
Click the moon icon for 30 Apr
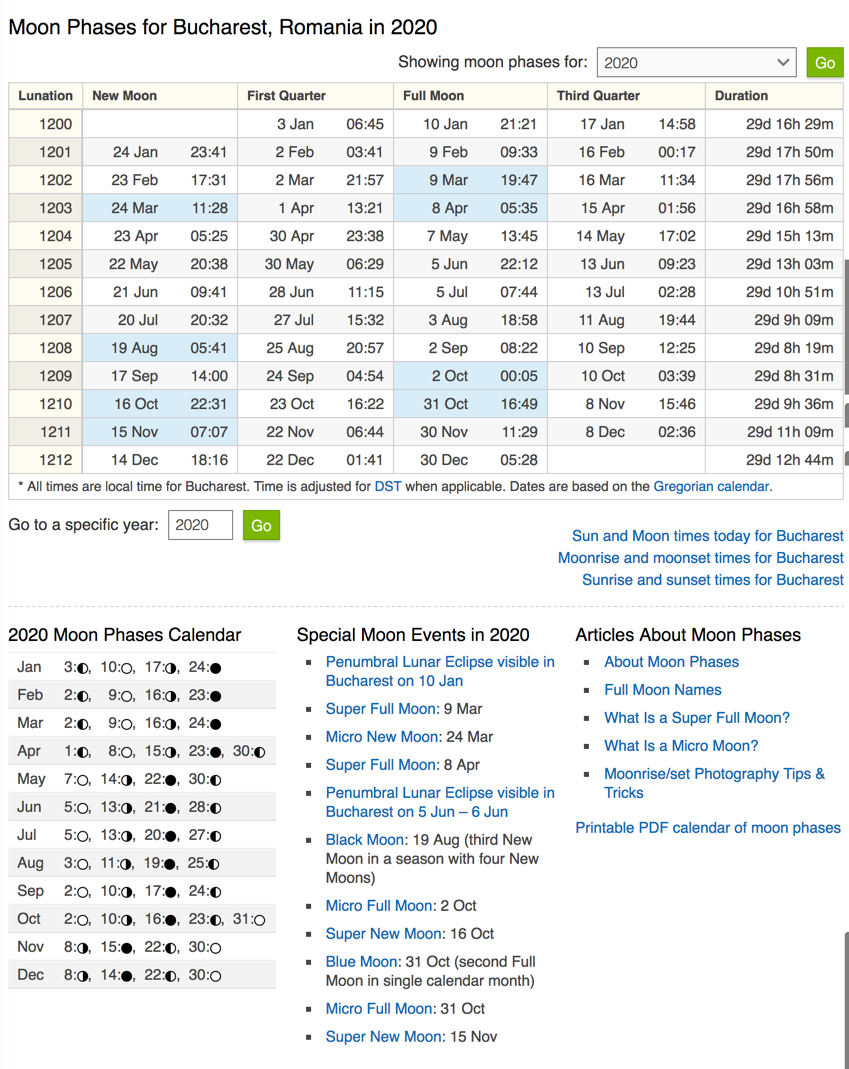[x=260, y=751]
